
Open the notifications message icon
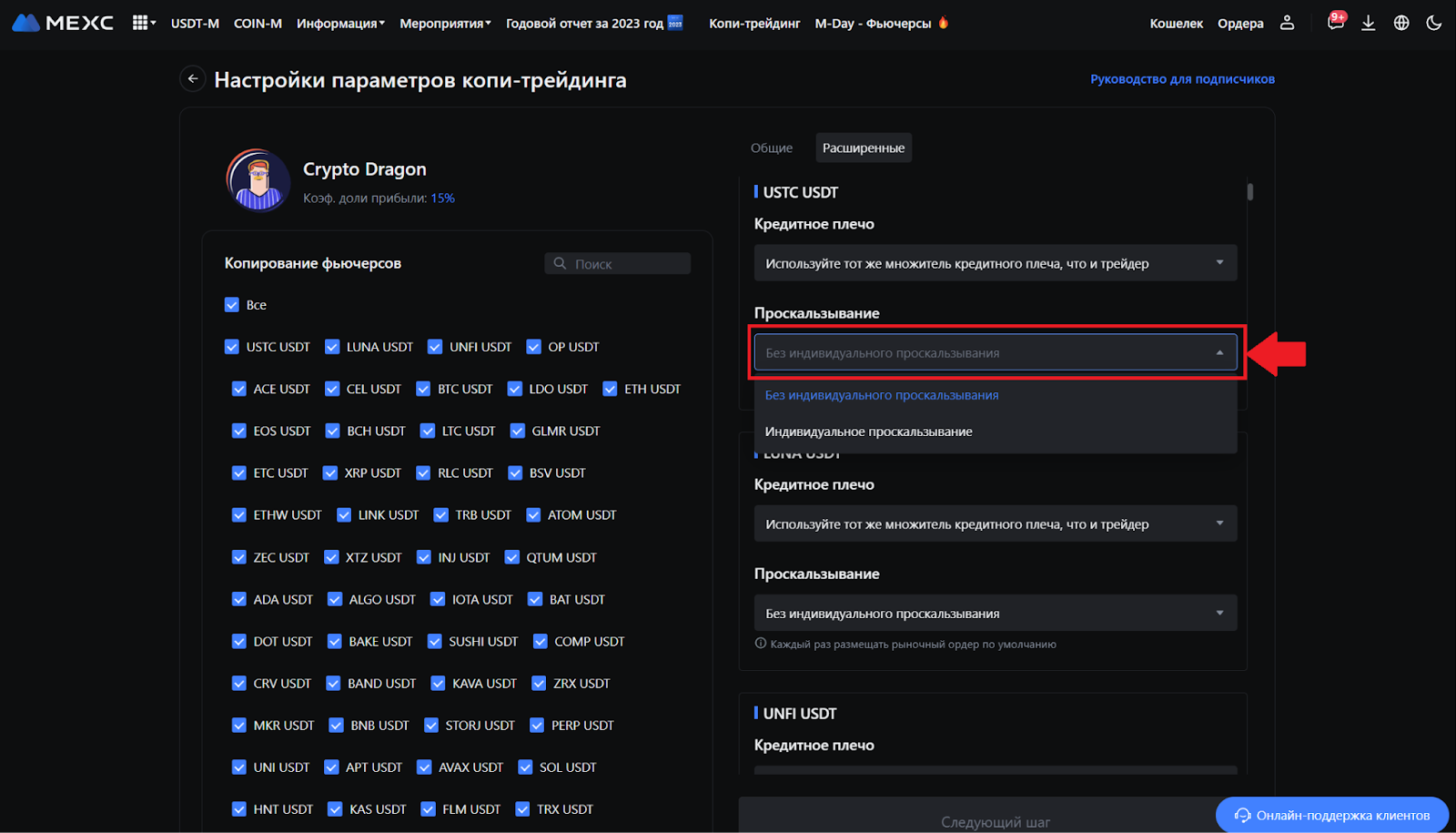(1335, 23)
